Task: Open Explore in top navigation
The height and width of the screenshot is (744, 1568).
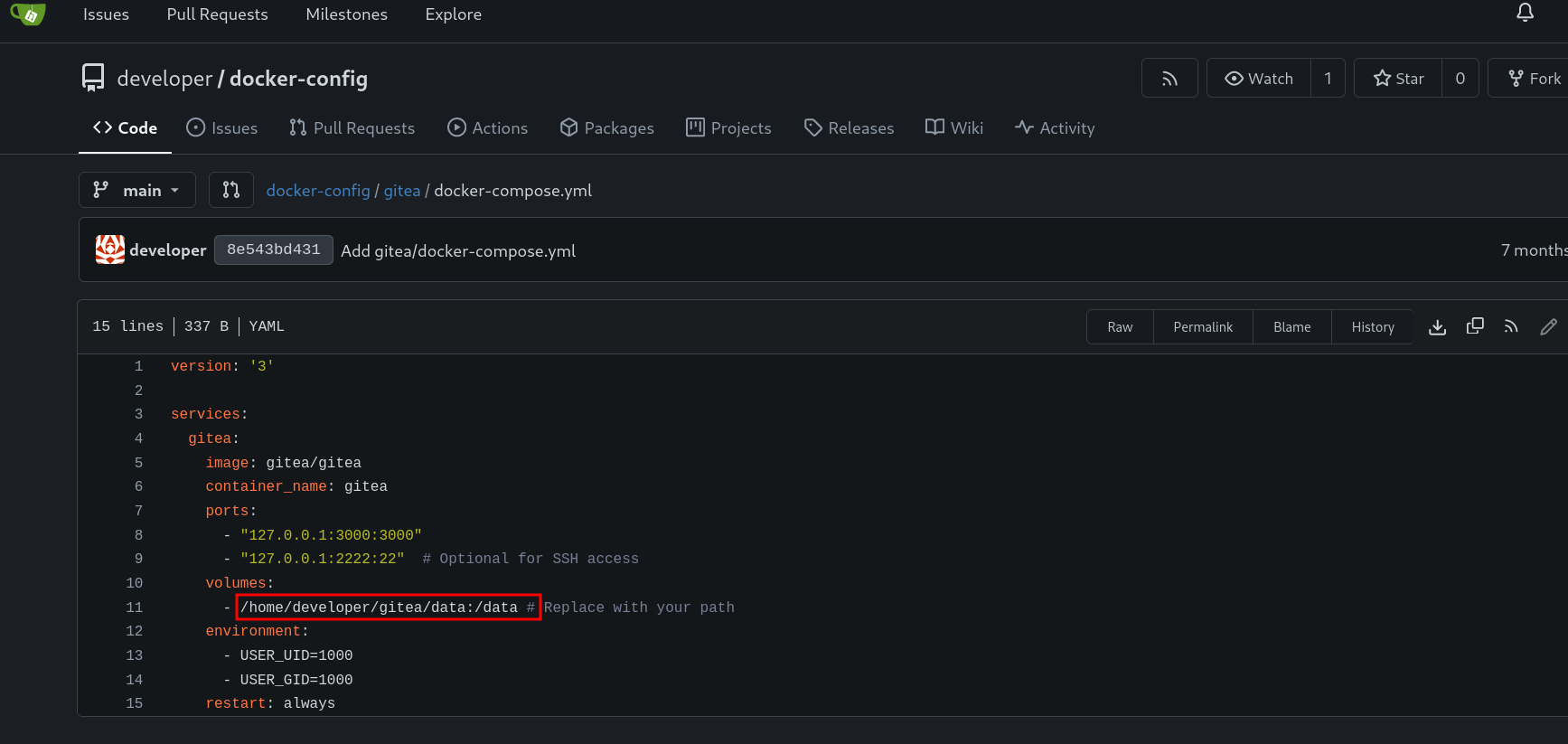Action: click(453, 14)
